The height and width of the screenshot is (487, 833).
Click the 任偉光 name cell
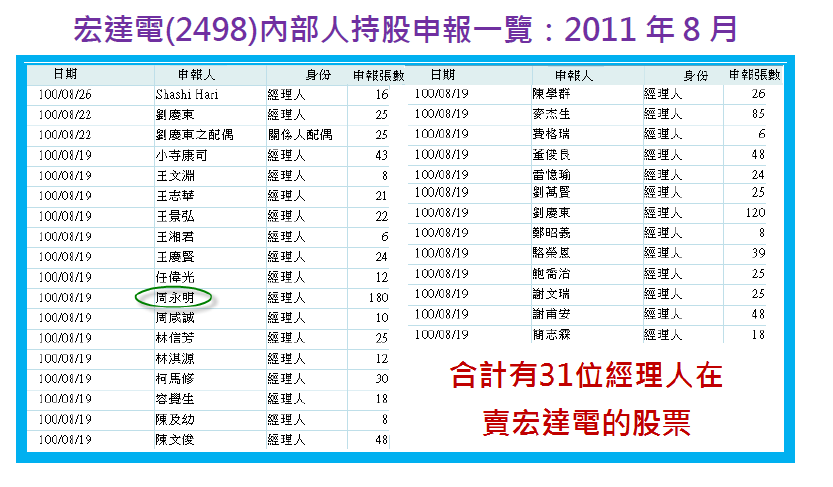[x=175, y=278]
